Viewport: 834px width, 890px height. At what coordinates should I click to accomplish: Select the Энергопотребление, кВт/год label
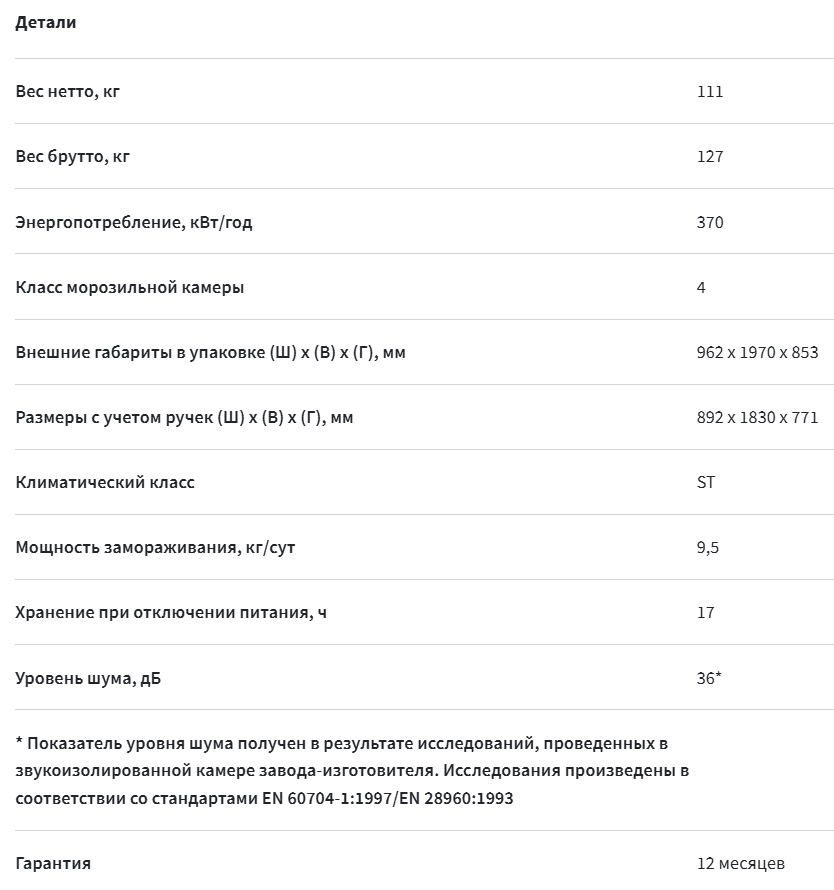134,222
